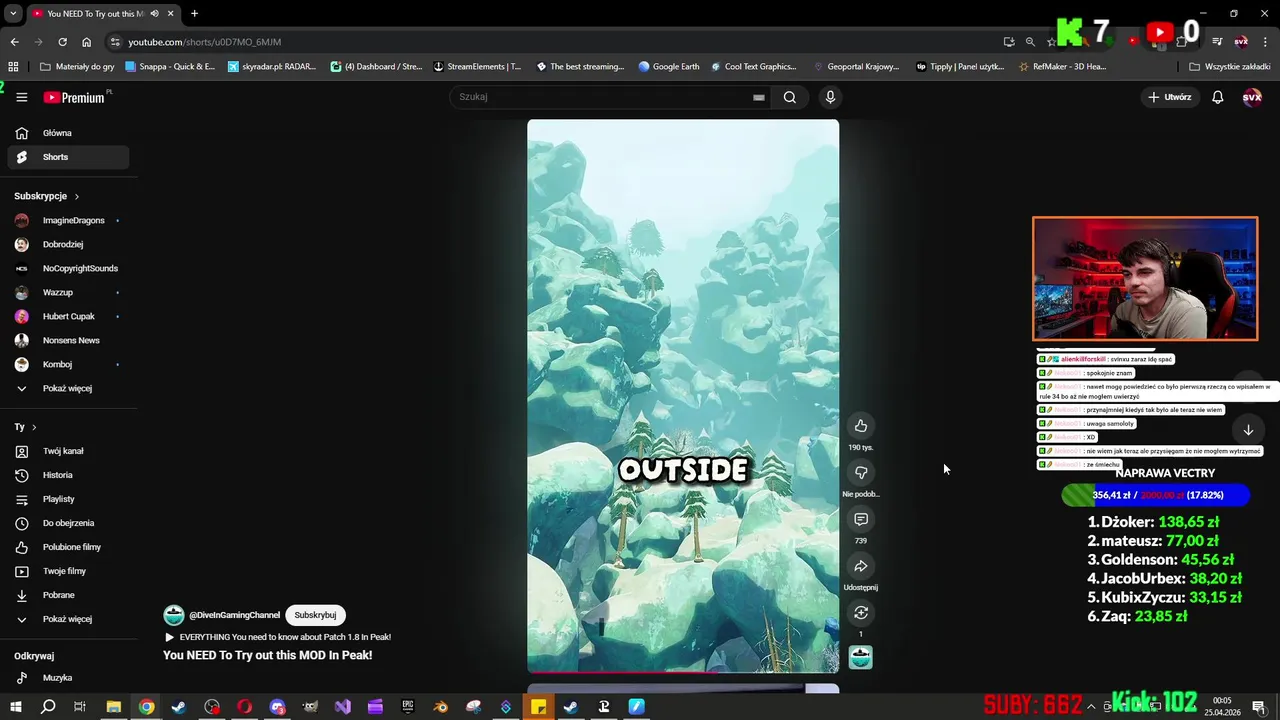Open @DiveInGamingChannel channel link

coord(235,615)
